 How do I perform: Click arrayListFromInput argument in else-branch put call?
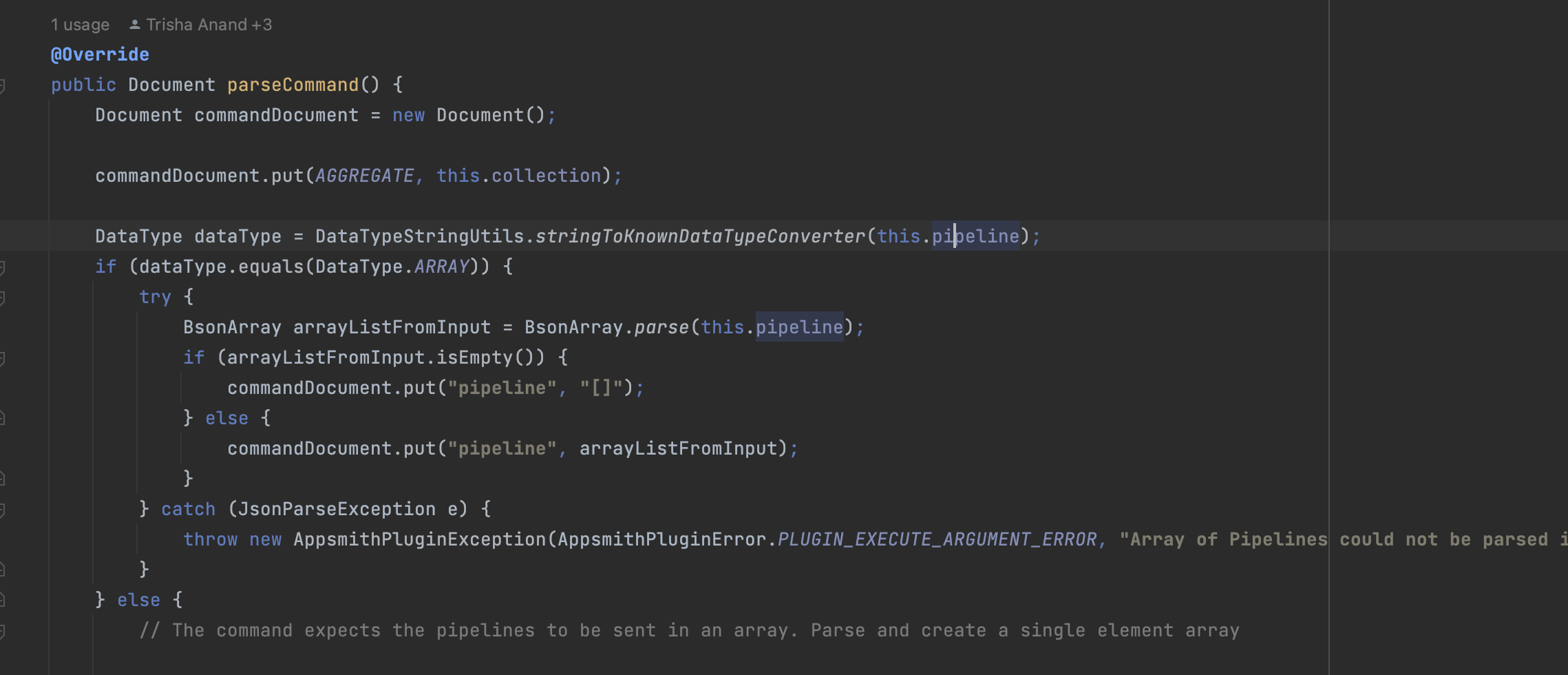coord(679,448)
